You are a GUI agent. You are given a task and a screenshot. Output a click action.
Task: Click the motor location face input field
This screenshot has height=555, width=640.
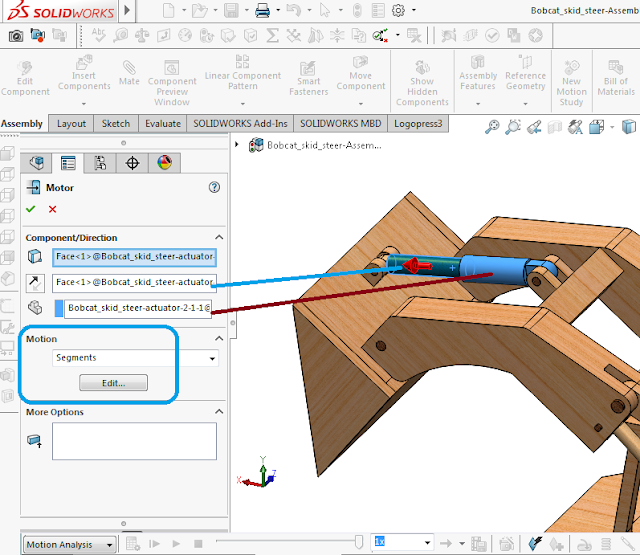click(x=134, y=257)
